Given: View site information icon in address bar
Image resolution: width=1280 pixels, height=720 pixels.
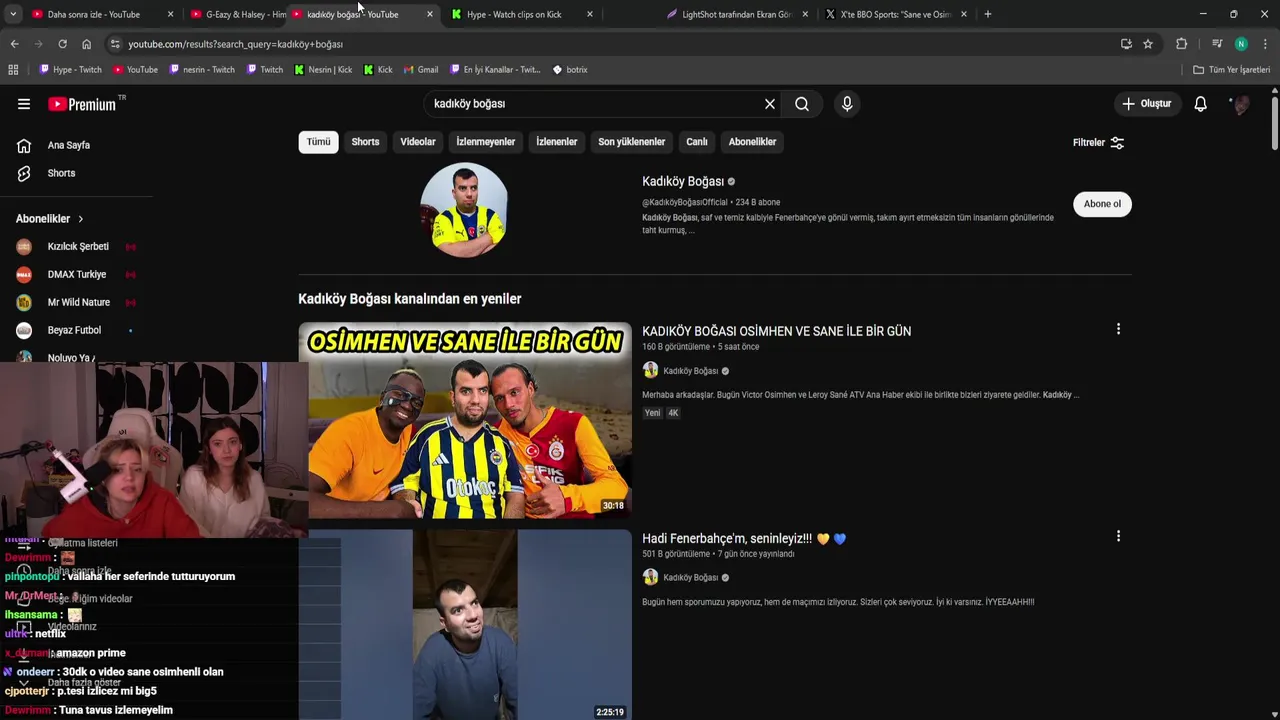Looking at the screenshot, I should point(115,44).
